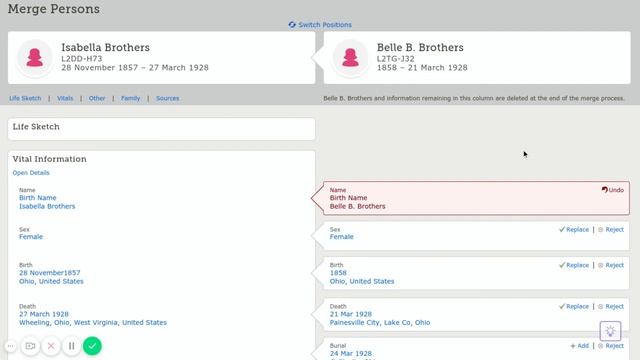Jump to Vitals section tab
Viewport: 640px width, 360px height.
65,98
